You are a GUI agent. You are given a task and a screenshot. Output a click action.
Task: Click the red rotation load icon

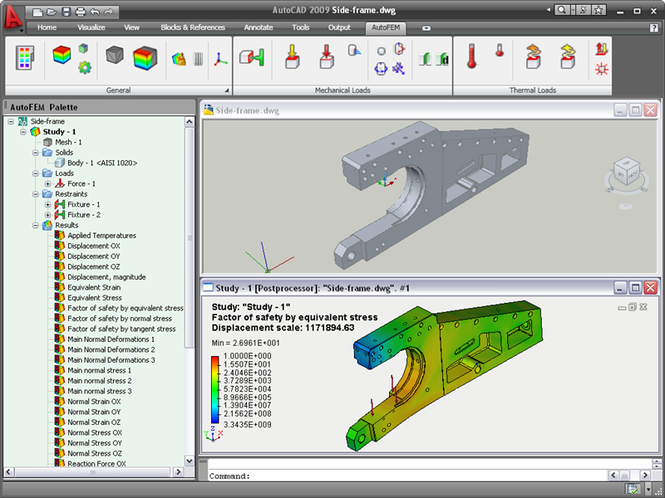pyautogui.click(x=399, y=49)
